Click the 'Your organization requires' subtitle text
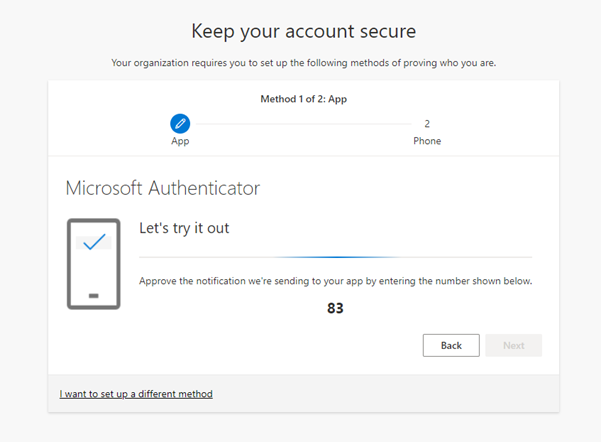The width and height of the screenshot is (601, 442). click(x=304, y=63)
